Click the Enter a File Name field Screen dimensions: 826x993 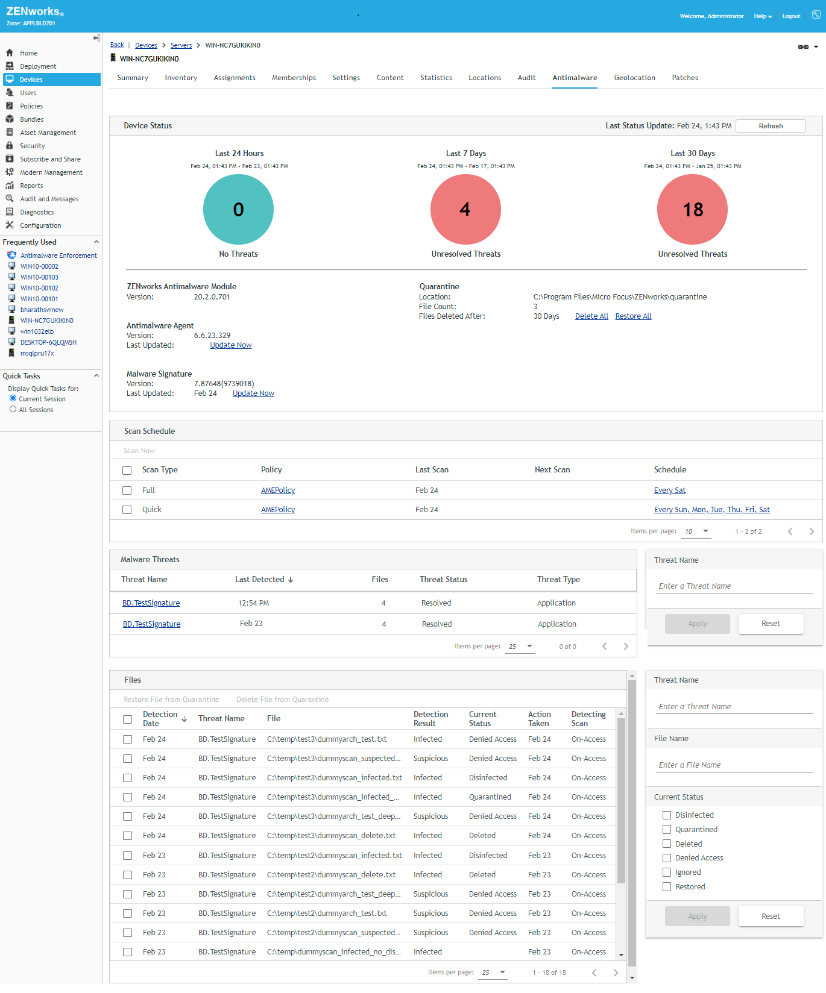[734, 765]
